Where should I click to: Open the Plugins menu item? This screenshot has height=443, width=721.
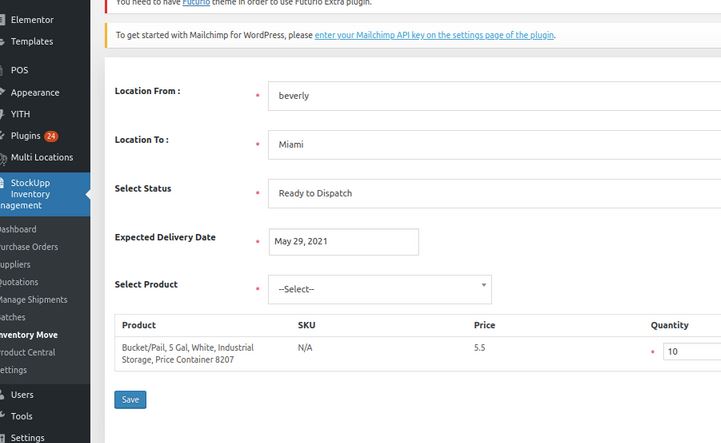25,136
